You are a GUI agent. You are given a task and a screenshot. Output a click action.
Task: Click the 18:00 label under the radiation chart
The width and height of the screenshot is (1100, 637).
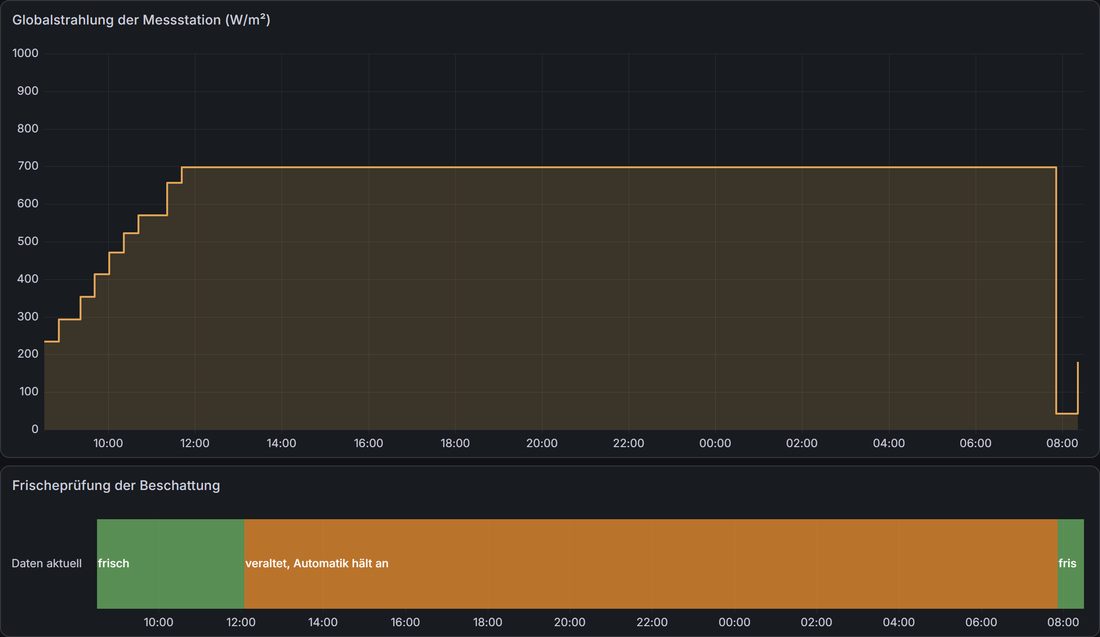(455, 443)
